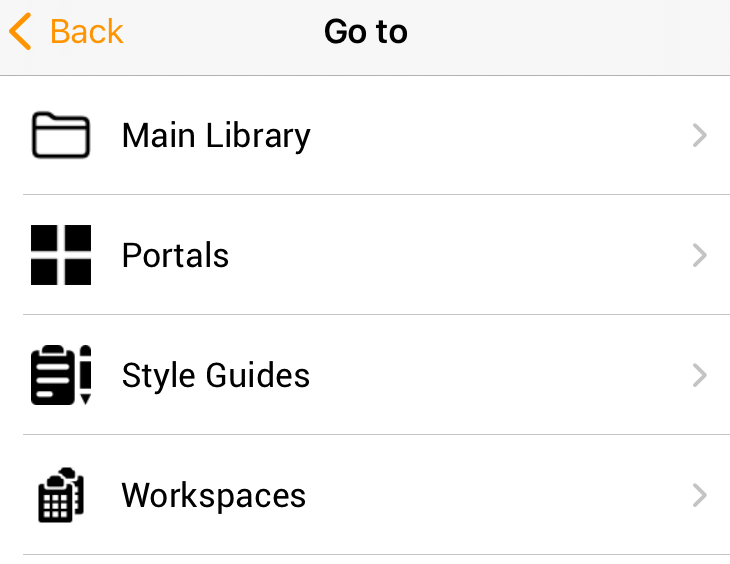Click the chevron beside Workspaces
Viewport: 730px width, 564px height.
(x=700, y=495)
